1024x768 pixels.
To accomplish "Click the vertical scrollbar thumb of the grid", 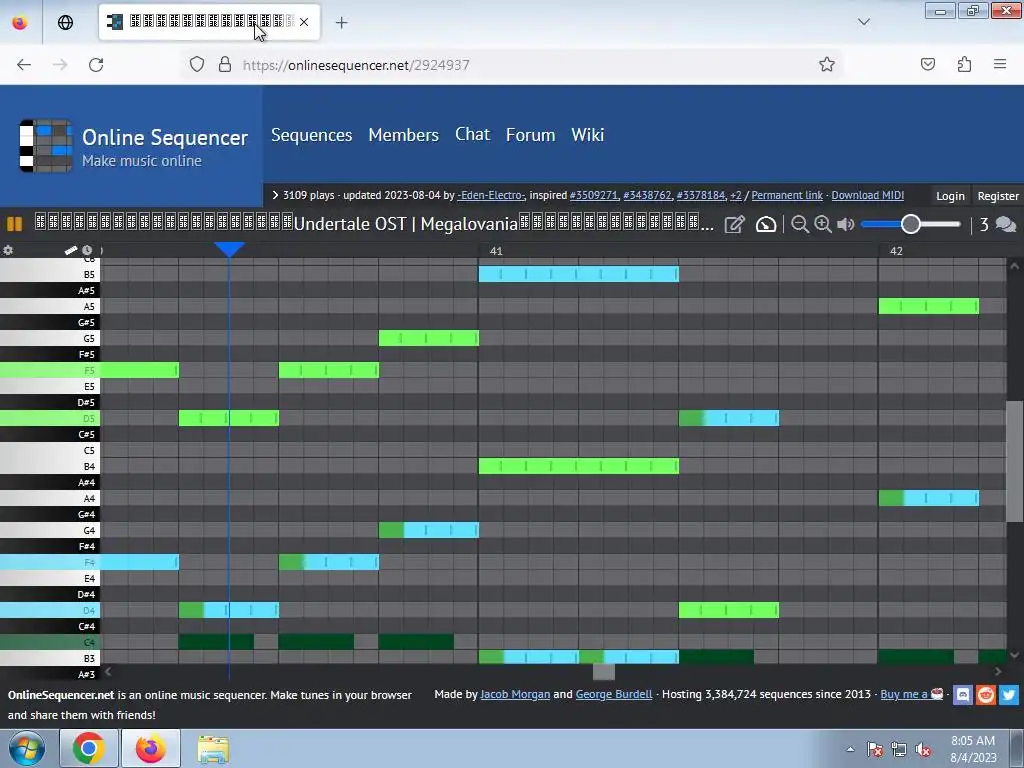I will point(1014,461).
